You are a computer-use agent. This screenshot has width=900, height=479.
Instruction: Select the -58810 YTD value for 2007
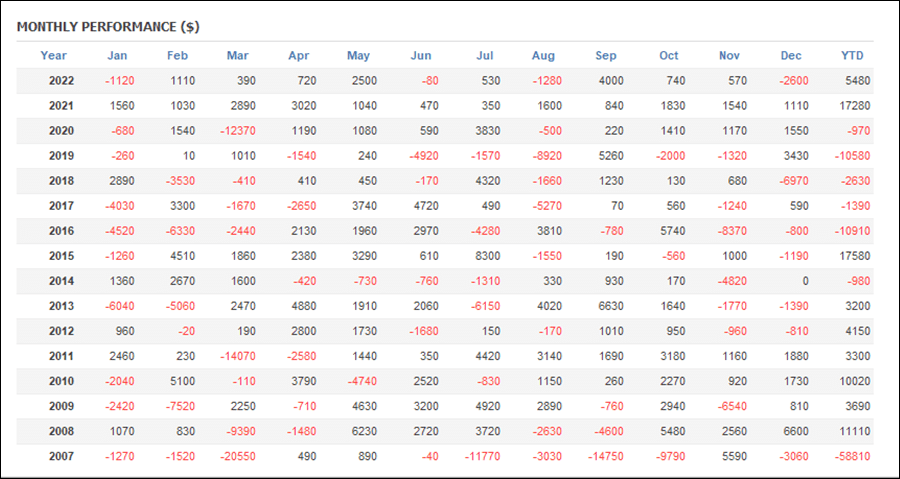tap(853, 457)
